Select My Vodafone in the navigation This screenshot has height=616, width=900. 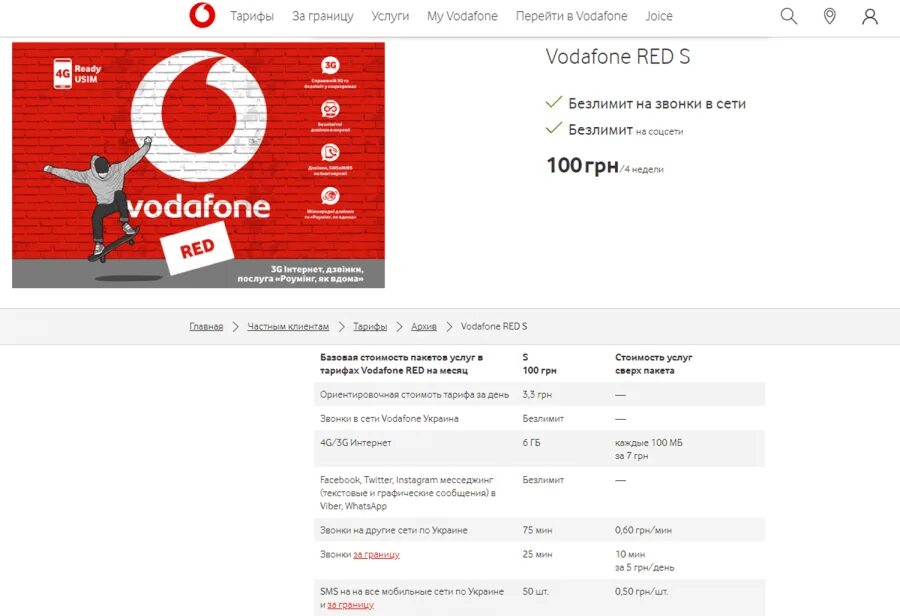pyautogui.click(x=462, y=16)
